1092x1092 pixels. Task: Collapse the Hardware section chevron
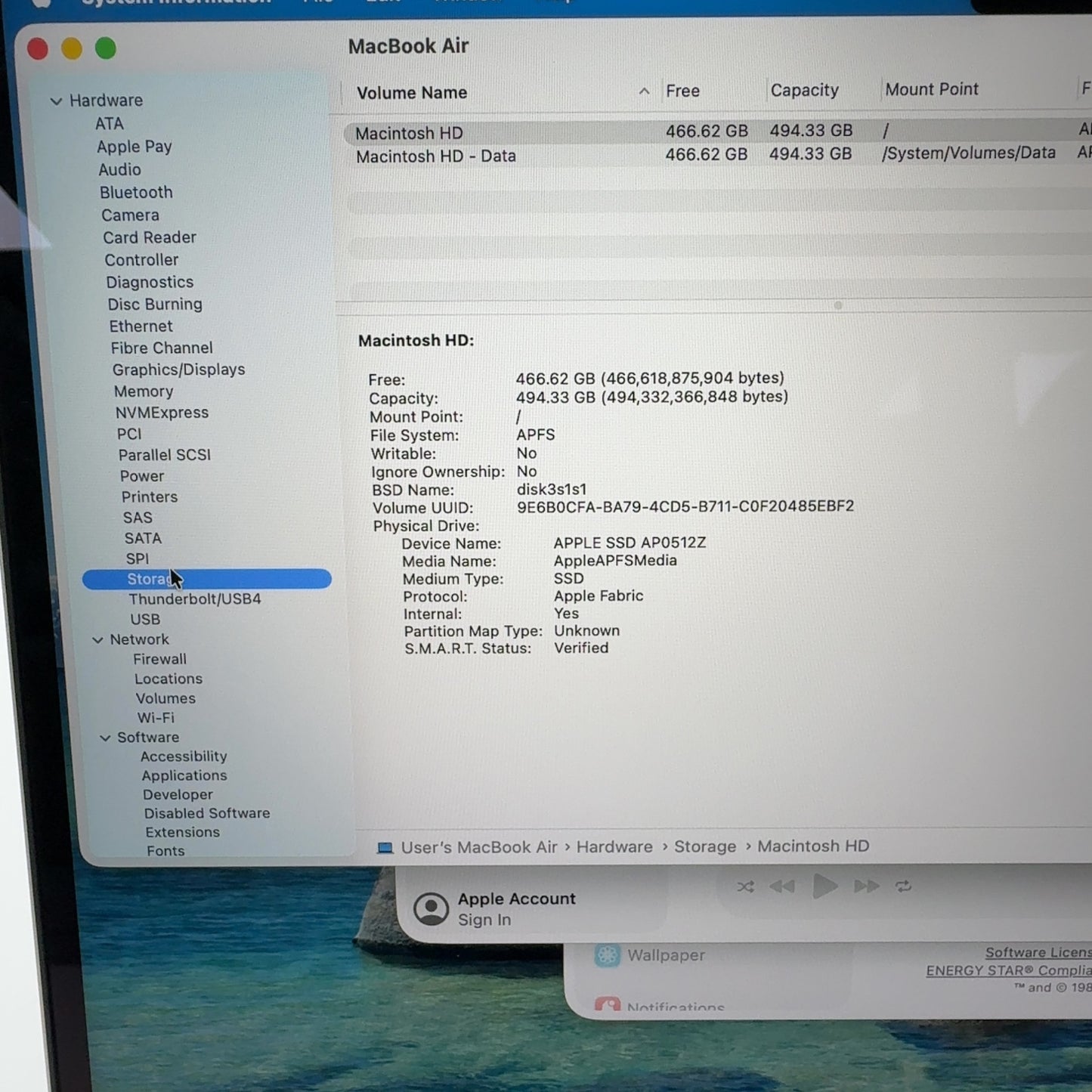click(x=56, y=101)
